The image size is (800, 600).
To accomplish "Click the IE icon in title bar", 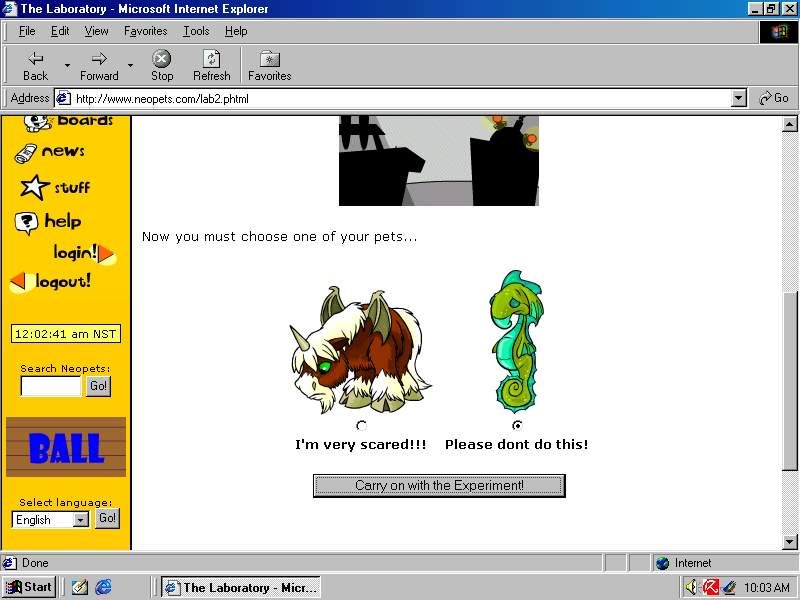I will coord(9,9).
